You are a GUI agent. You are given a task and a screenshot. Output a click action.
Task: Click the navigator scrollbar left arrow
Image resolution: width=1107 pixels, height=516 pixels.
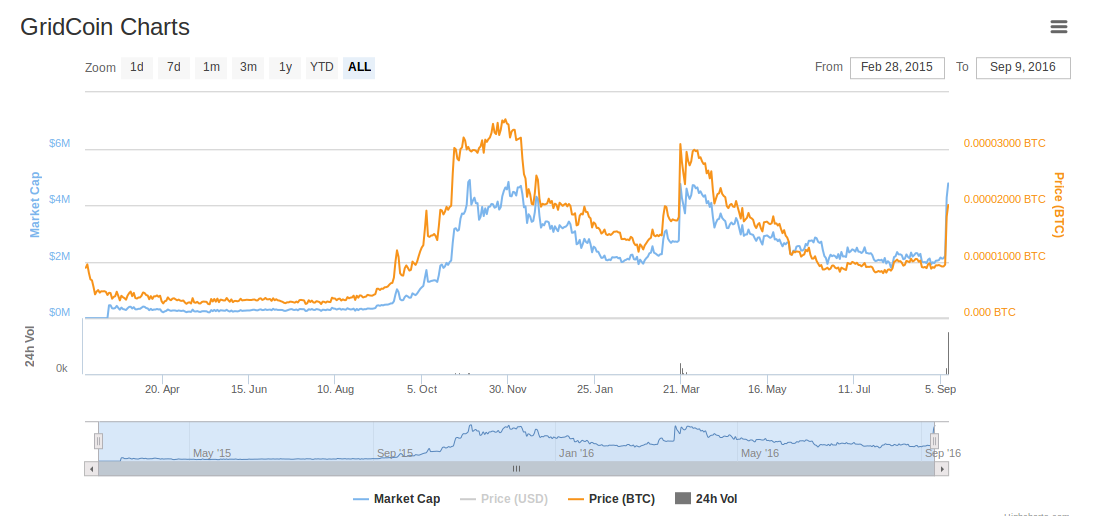pyautogui.click(x=91, y=469)
